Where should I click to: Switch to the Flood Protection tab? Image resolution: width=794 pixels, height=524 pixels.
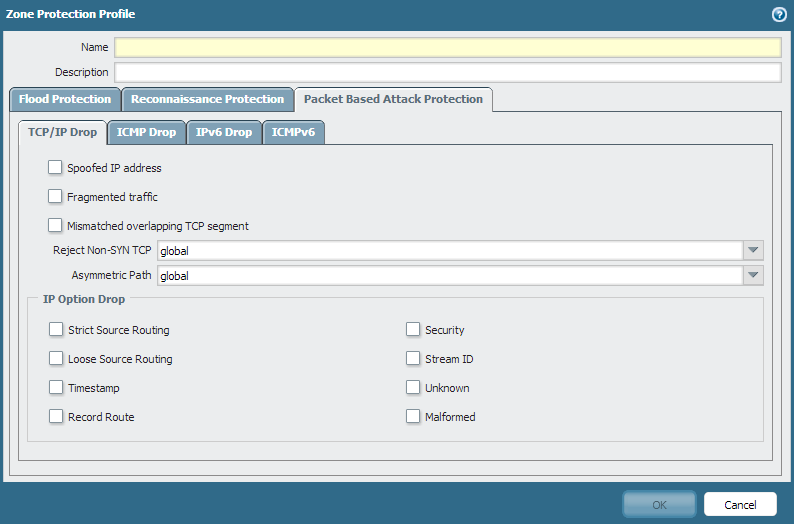pyautogui.click(x=65, y=100)
